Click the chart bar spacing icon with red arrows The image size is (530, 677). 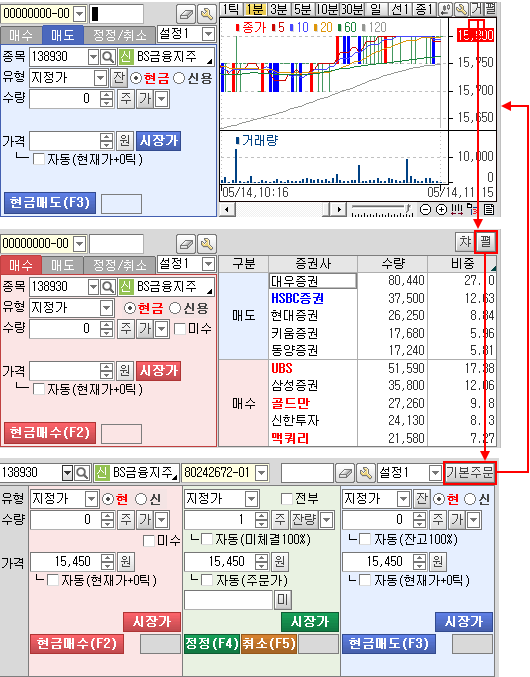[x=457, y=210]
